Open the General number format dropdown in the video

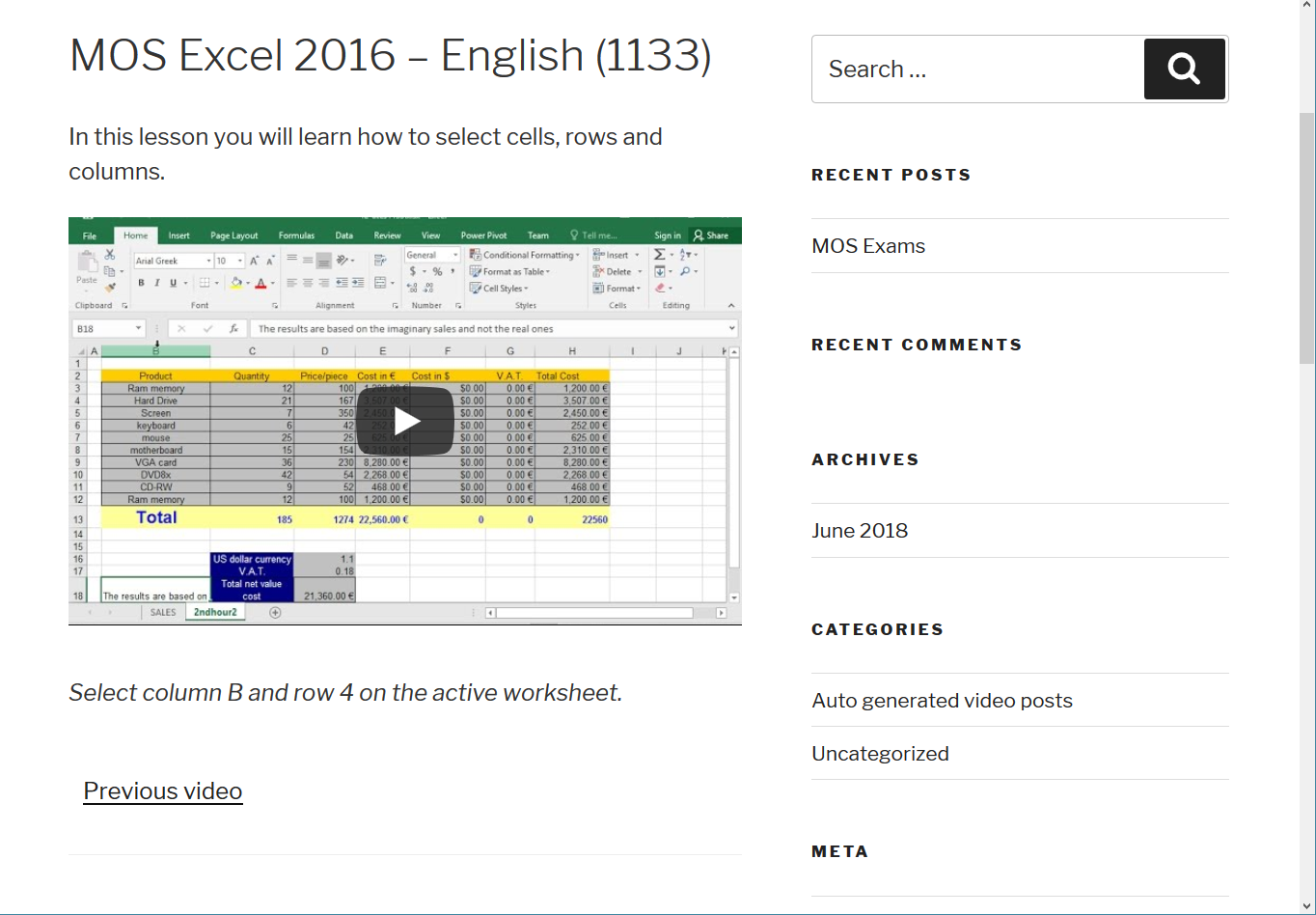click(455, 255)
